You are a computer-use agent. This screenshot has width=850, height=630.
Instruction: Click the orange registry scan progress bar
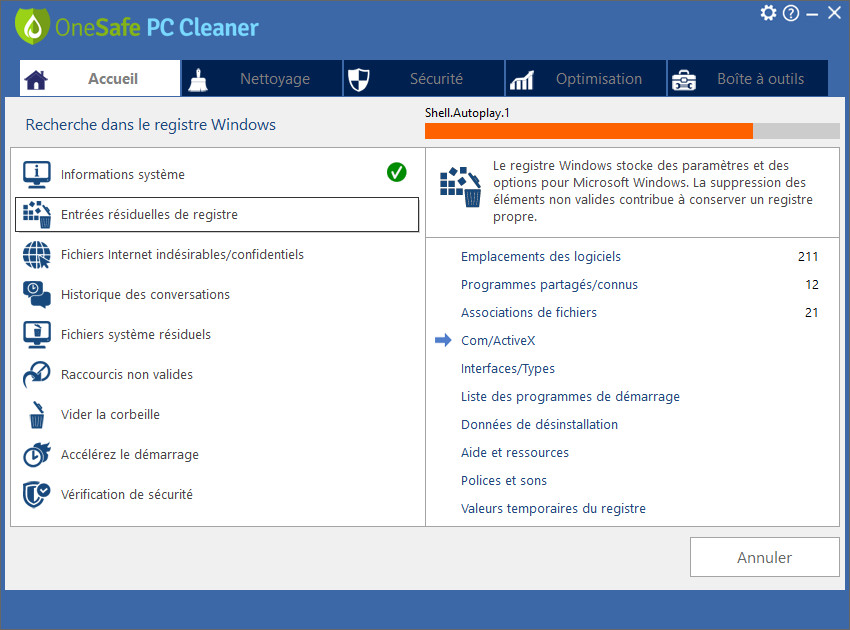632,131
